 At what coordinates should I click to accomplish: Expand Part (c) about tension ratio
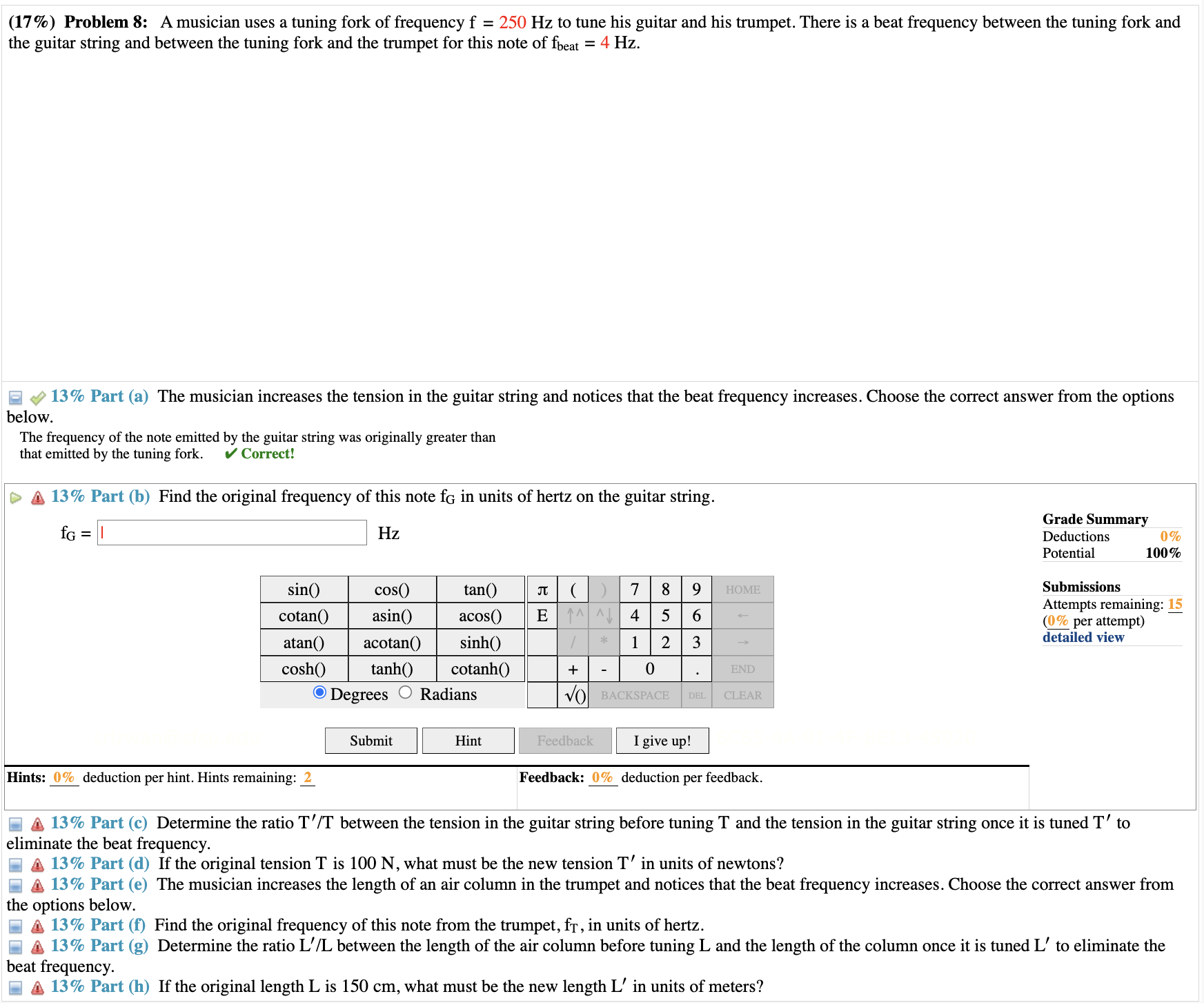click(x=15, y=823)
